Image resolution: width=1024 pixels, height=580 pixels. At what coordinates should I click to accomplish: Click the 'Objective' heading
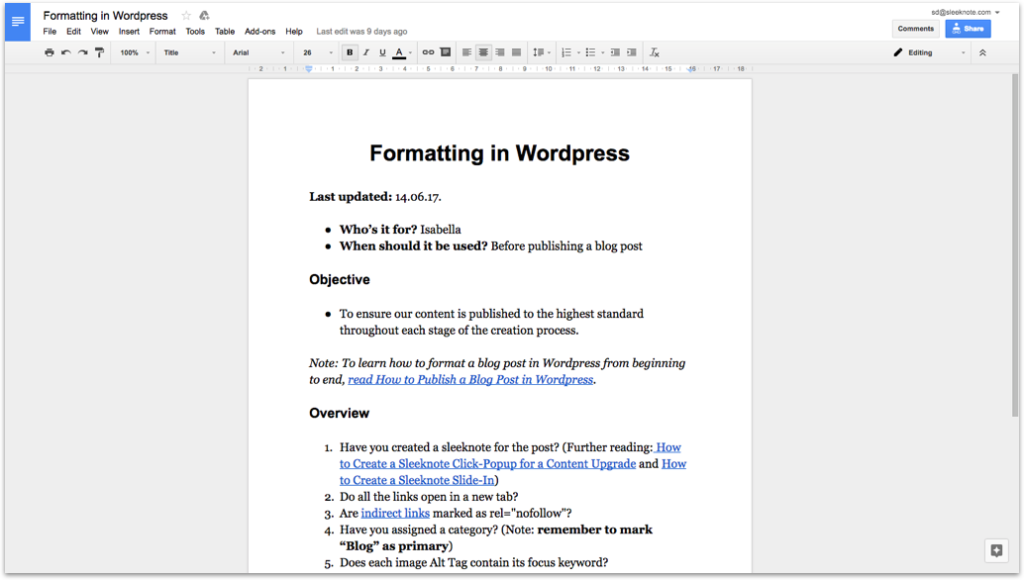coord(340,280)
